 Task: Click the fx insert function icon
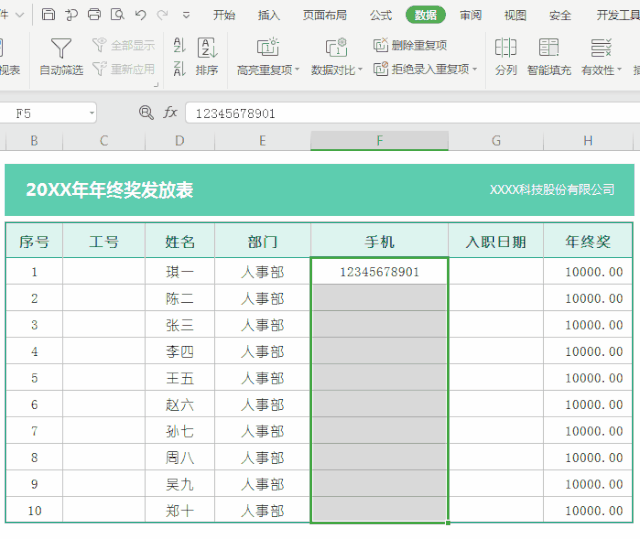coord(170,113)
